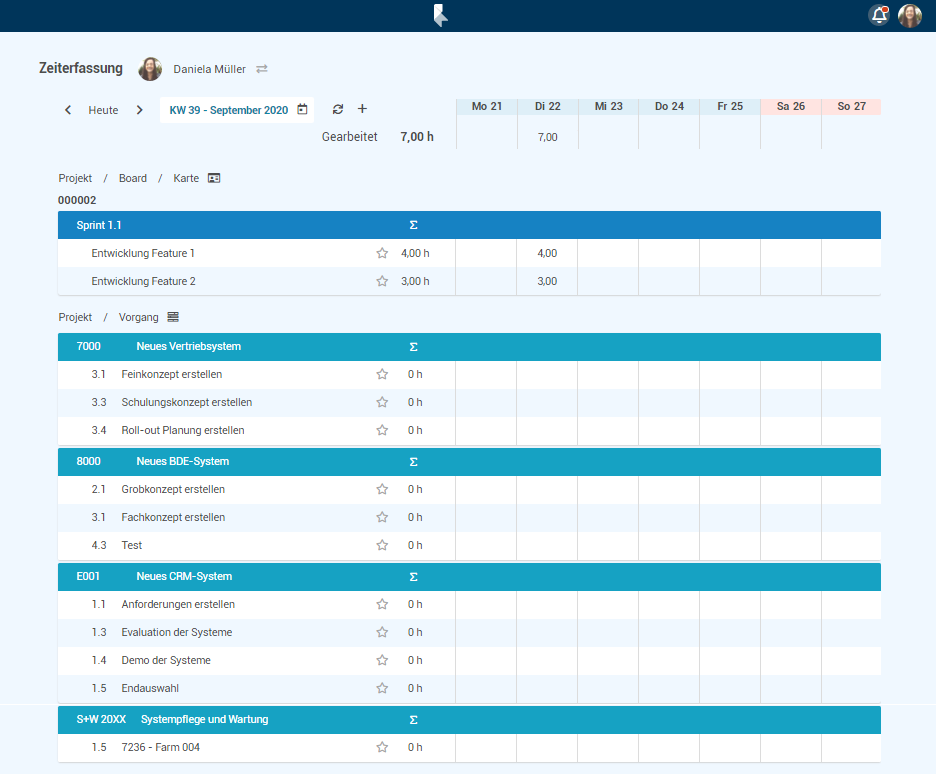This screenshot has width=936, height=774.
Task: Favorite Entwicklung Feature 1 with star
Action: coord(382,253)
